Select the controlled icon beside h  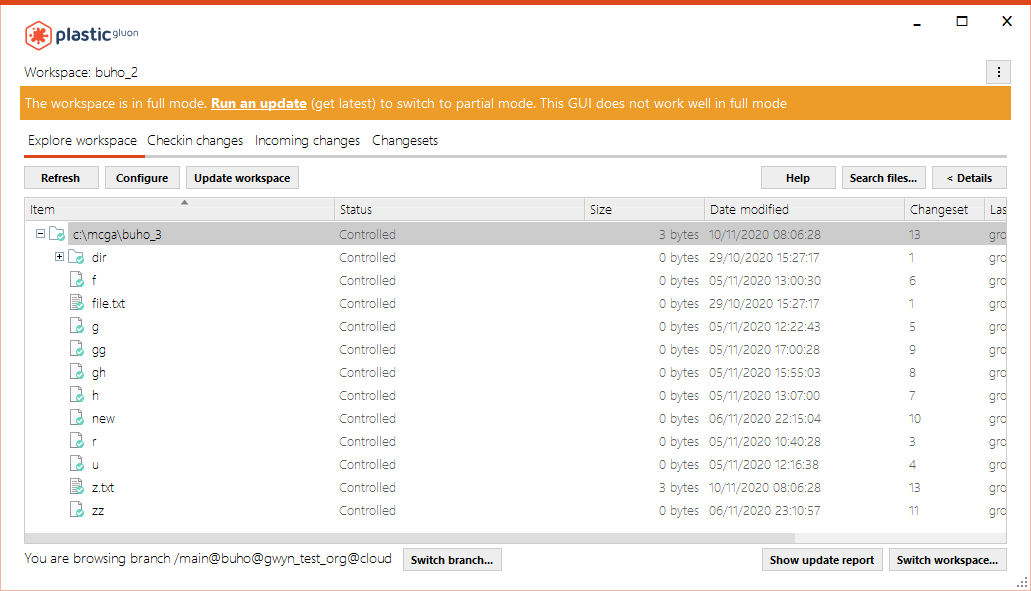77,394
